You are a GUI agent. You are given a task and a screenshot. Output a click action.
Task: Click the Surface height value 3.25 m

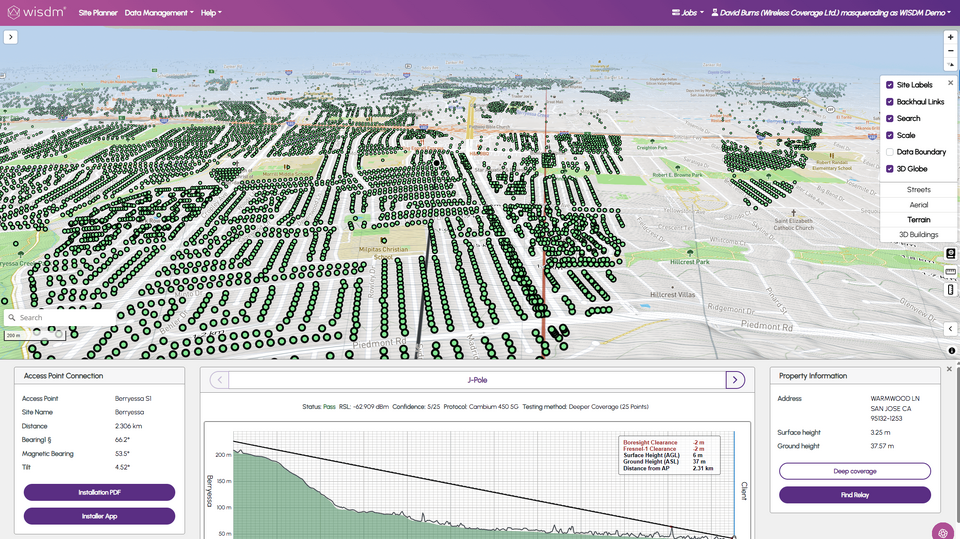point(880,432)
